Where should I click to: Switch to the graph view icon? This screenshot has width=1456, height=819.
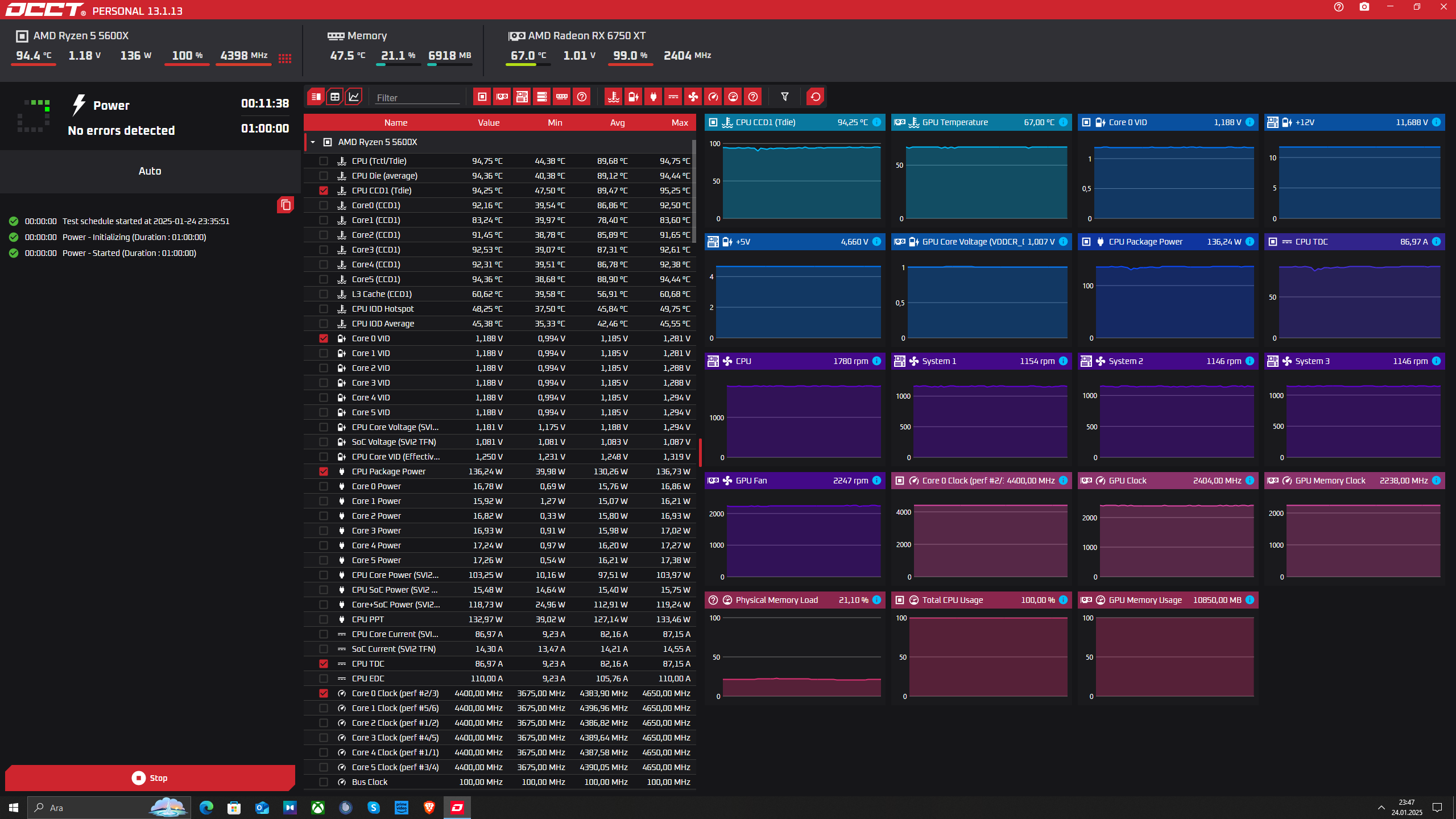[x=354, y=97]
